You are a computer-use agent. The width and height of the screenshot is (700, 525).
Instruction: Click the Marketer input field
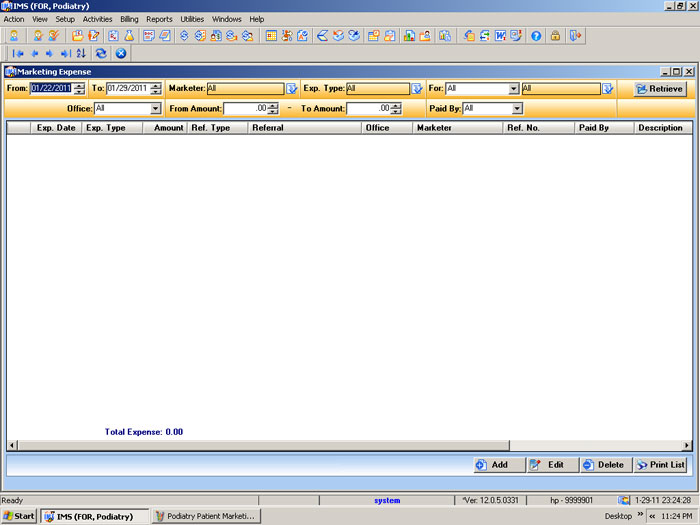point(246,88)
